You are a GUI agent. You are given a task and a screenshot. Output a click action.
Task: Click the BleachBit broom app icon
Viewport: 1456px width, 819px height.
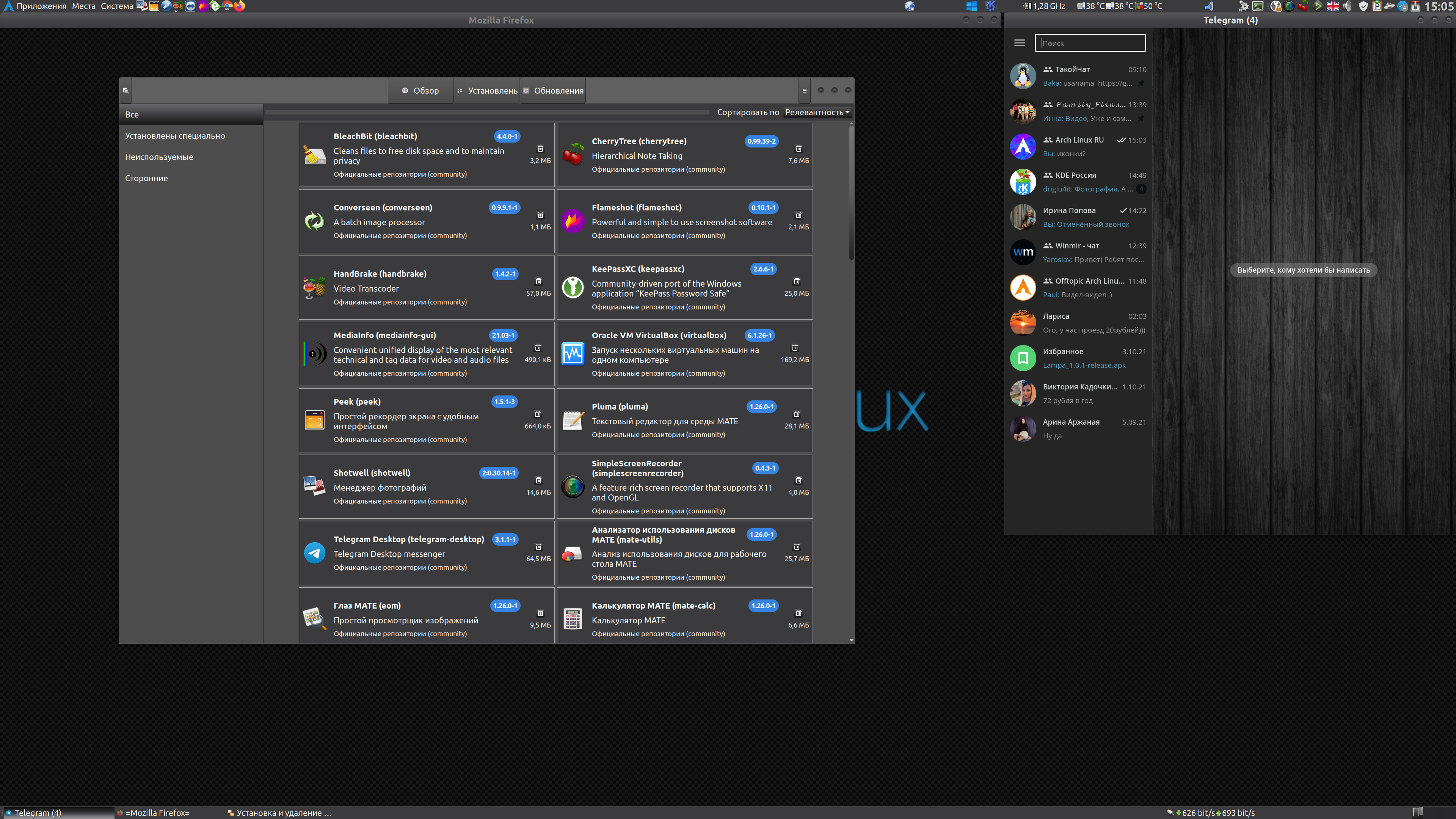pos(314,155)
